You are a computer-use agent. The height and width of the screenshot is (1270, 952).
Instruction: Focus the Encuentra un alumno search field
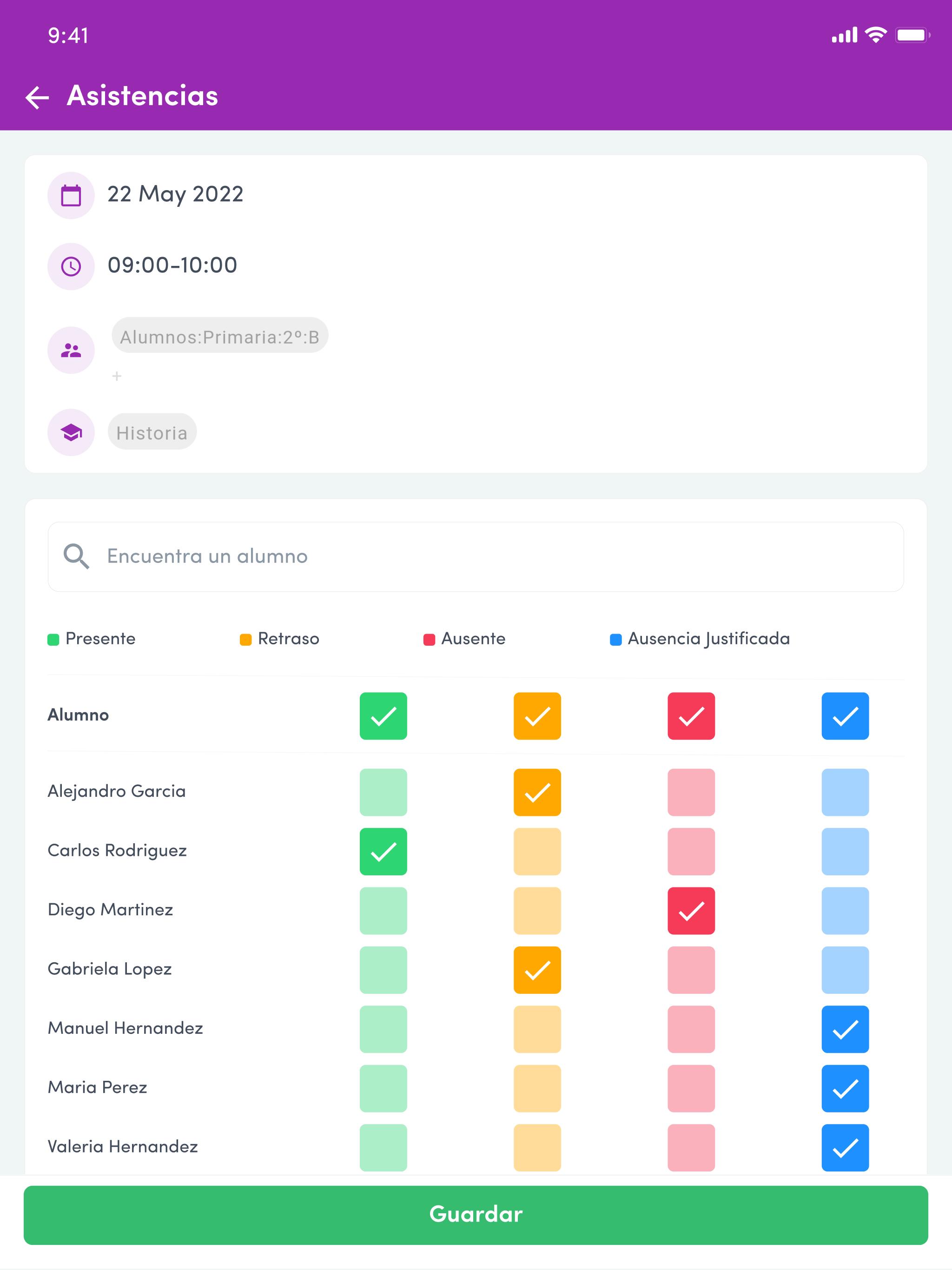pyautogui.click(x=476, y=556)
